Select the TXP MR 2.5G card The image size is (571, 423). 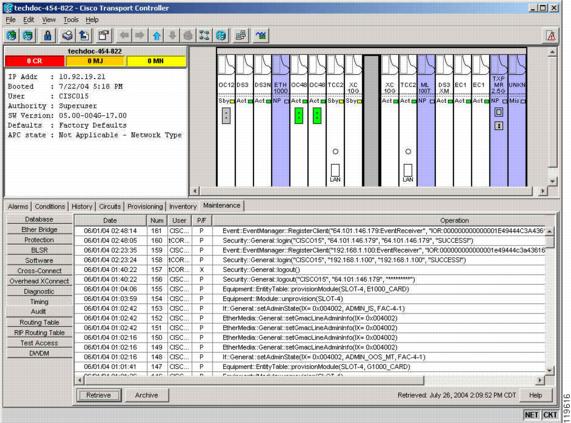point(499,120)
